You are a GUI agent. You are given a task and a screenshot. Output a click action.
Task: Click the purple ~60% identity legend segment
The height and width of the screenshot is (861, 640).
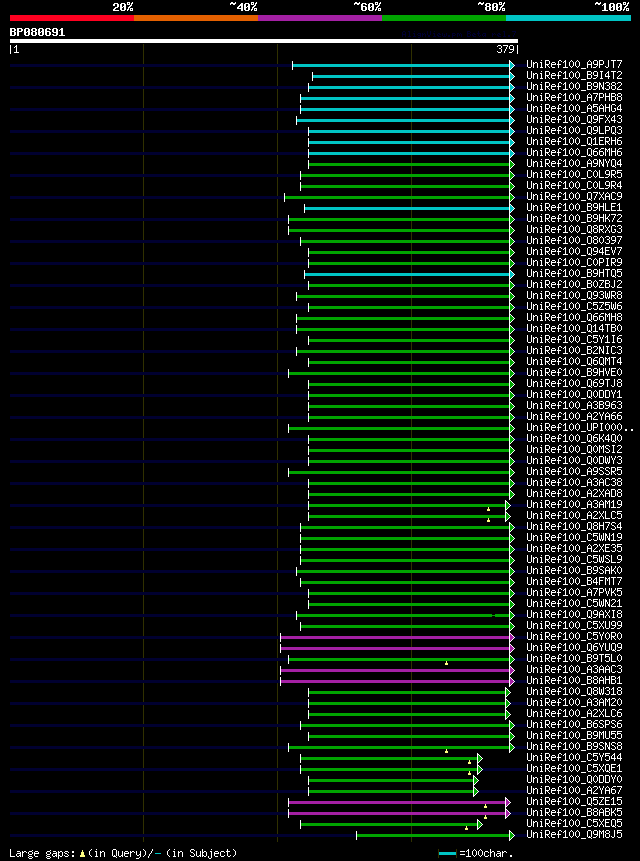pyautogui.click(x=320, y=18)
